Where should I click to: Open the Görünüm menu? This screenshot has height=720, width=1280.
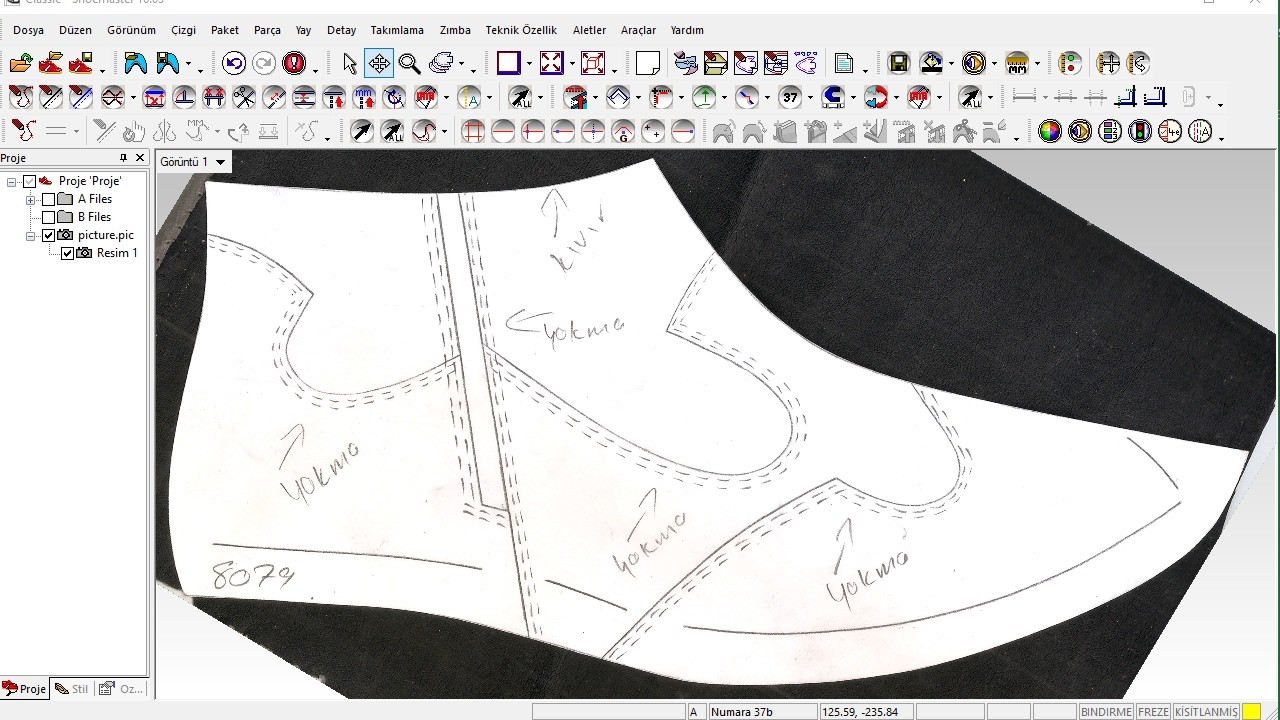point(131,30)
